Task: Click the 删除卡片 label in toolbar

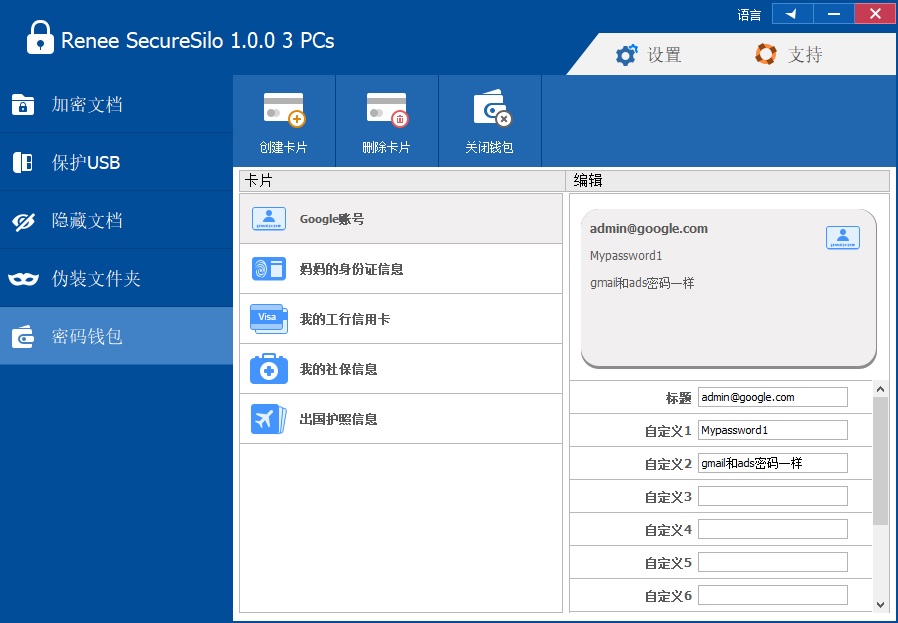Action: click(x=387, y=147)
